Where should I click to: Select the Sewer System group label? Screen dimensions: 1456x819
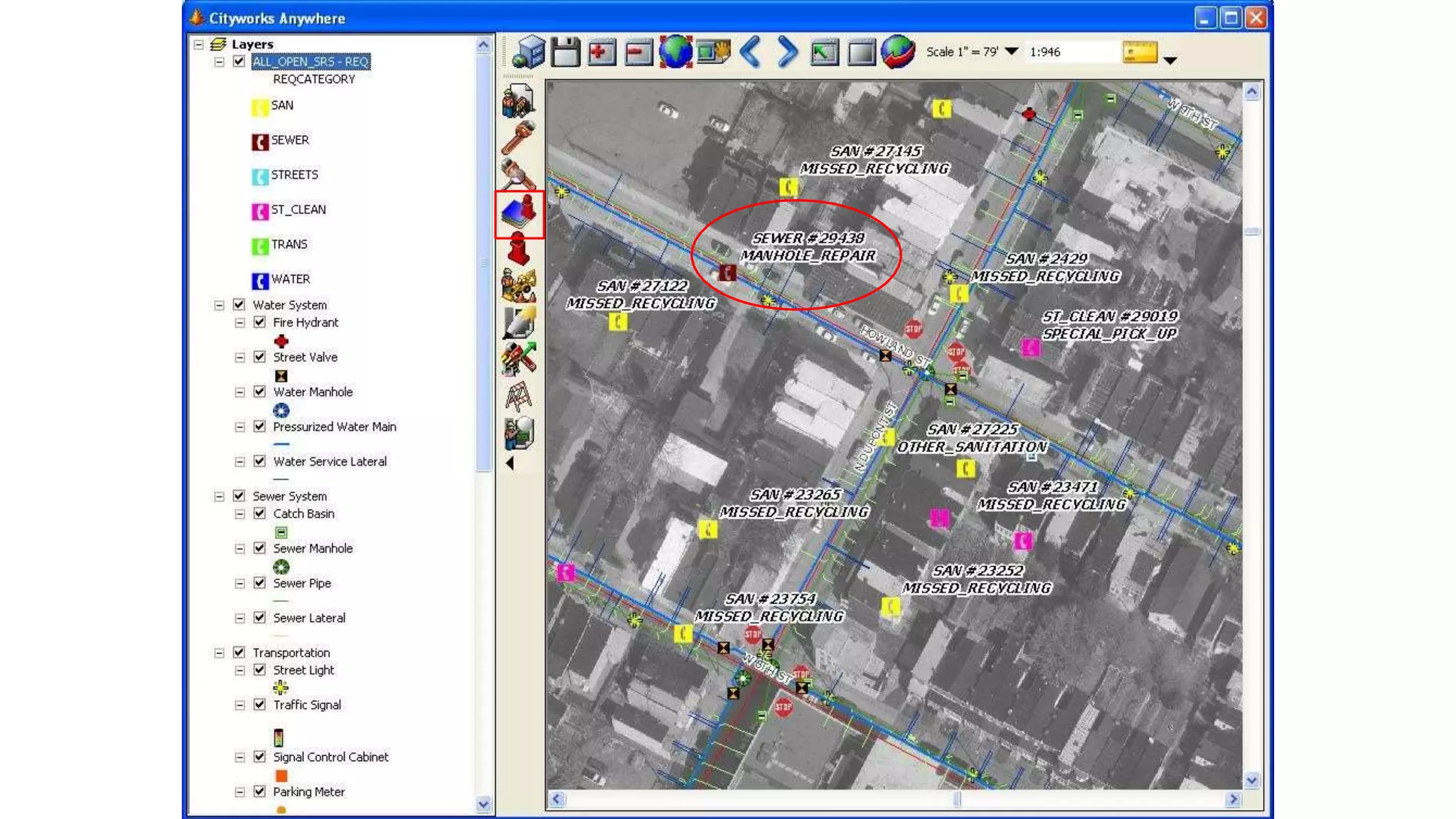(x=289, y=496)
